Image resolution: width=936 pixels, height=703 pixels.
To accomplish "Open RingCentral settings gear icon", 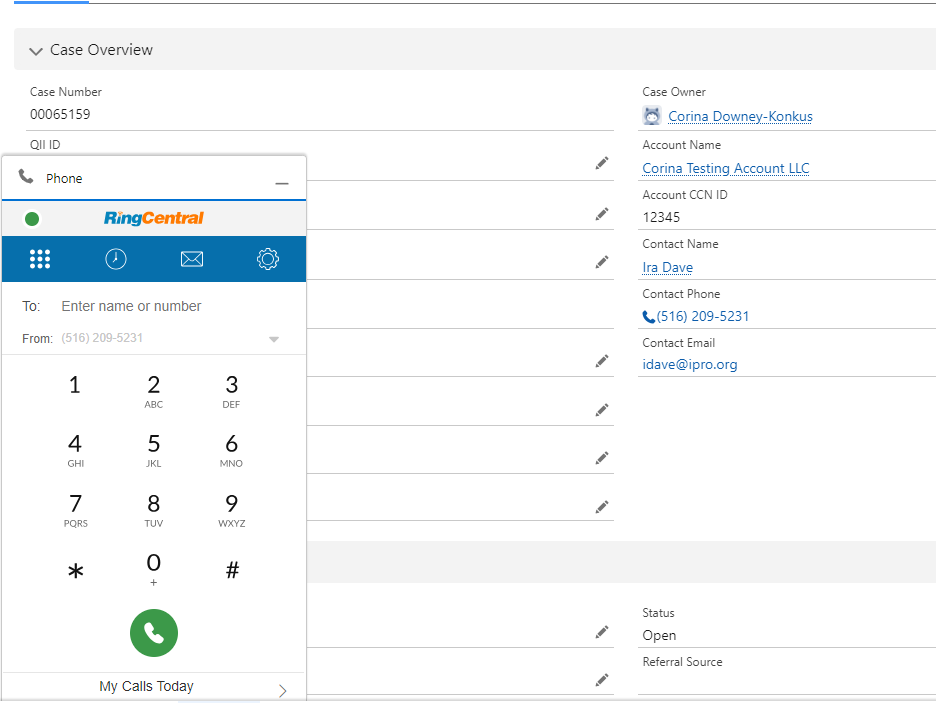I will pyautogui.click(x=268, y=259).
